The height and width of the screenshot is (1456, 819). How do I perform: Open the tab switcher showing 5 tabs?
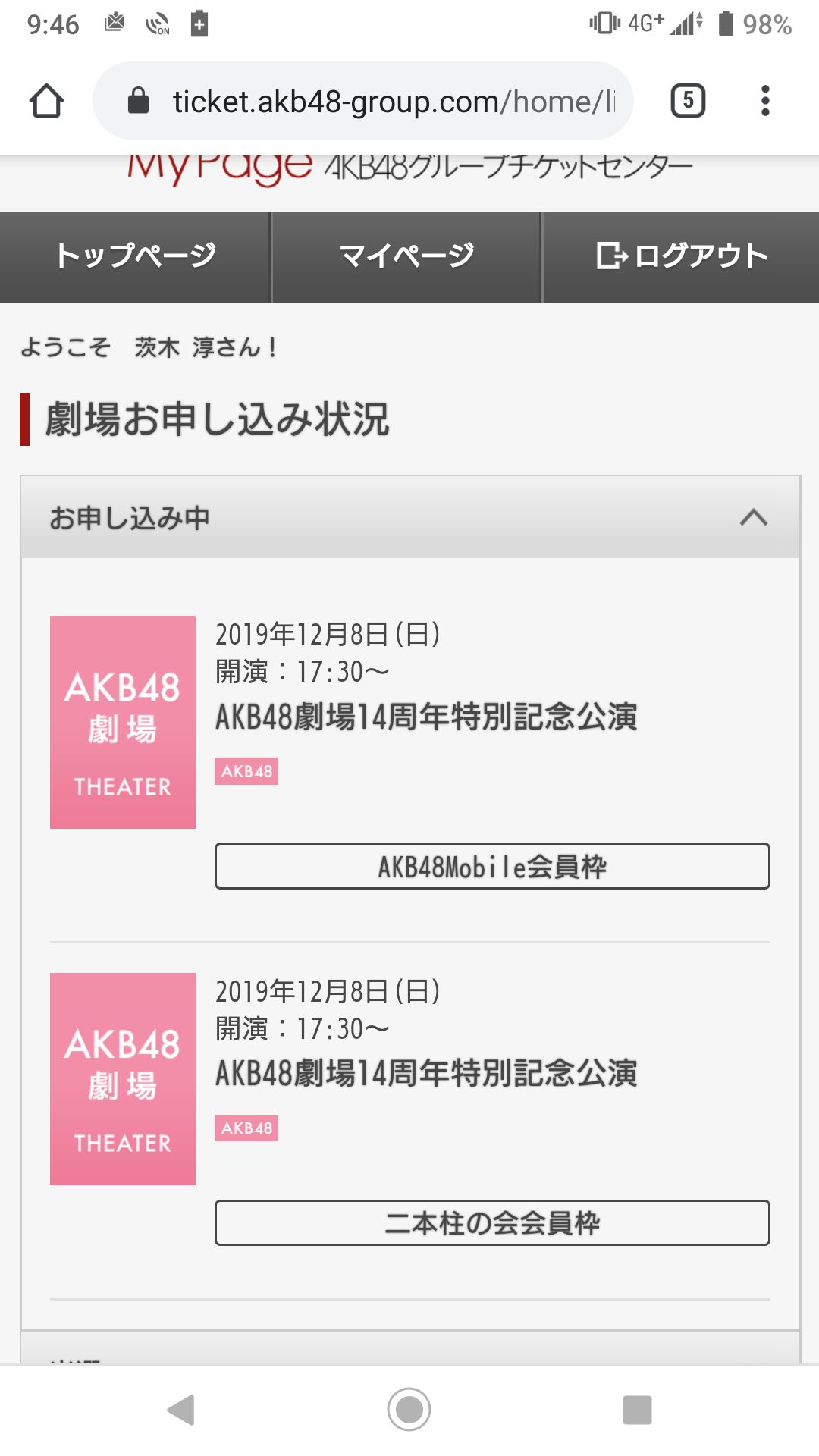(688, 101)
